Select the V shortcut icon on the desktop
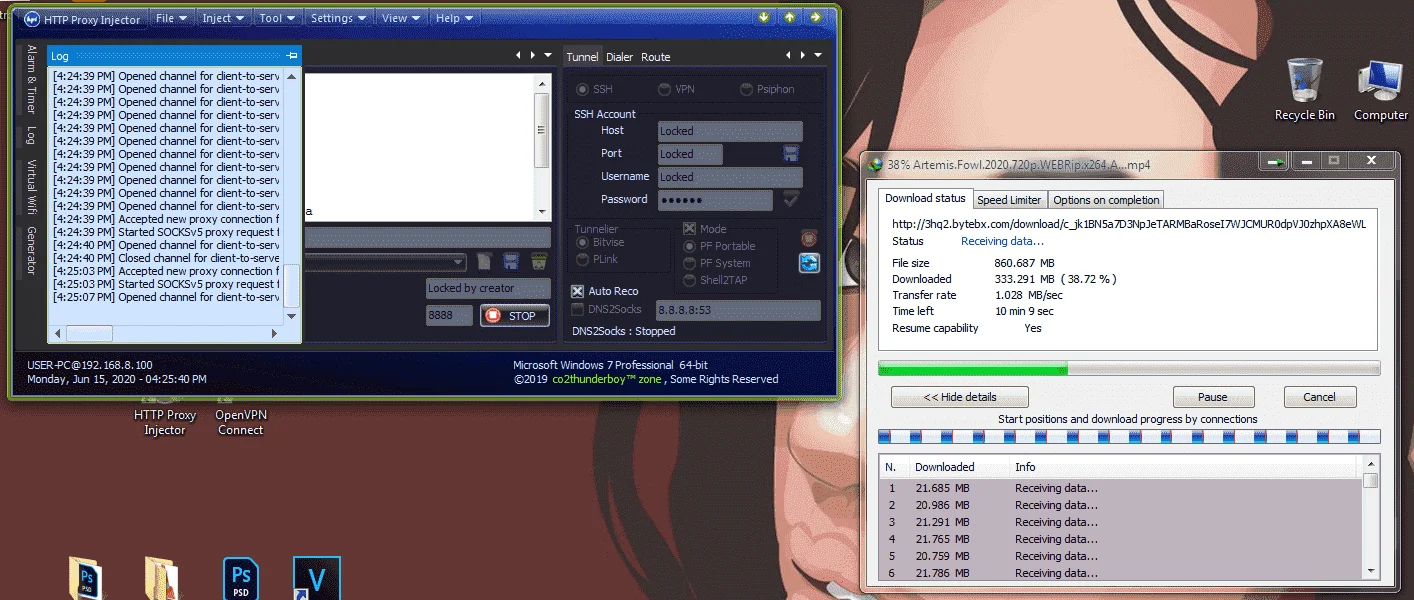1414x600 pixels. coord(317,578)
